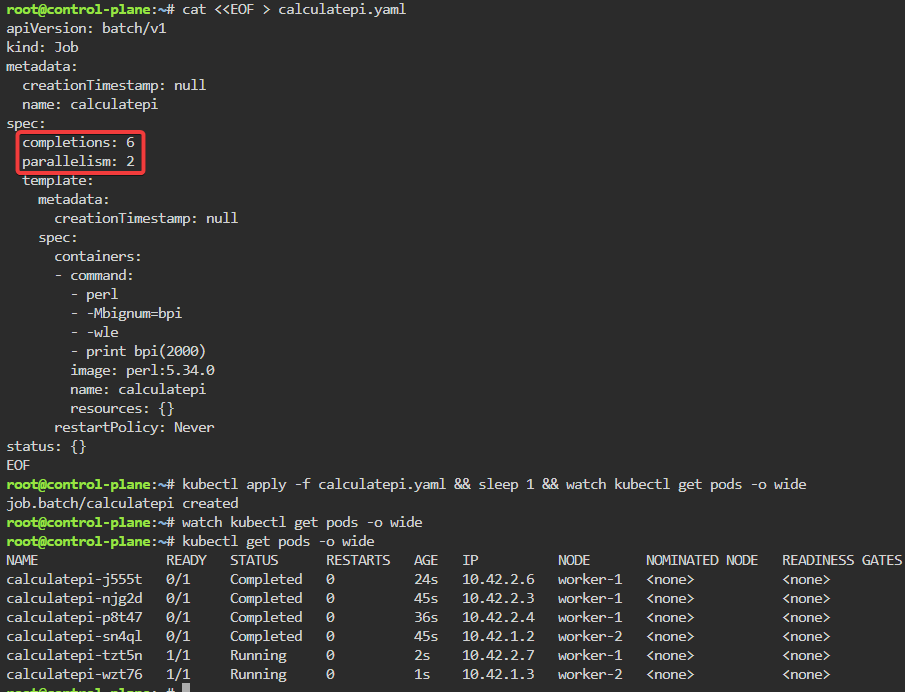Image resolution: width=905 pixels, height=692 pixels.
Task: Click the 'parallelism: 2' line
Action: (78, 162)
